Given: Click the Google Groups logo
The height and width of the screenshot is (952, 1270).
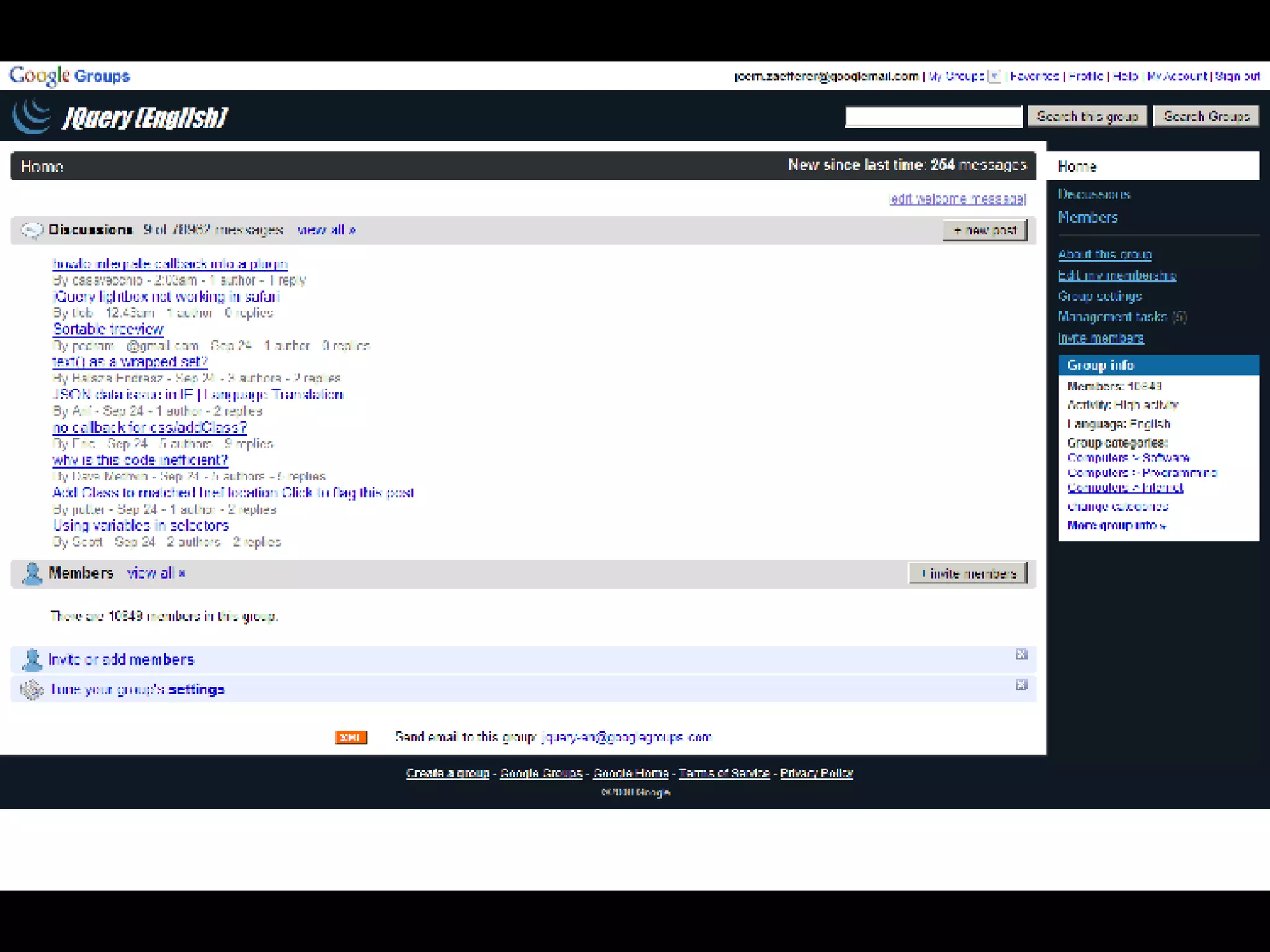Looking at the screenshot, I should click(x=69, y=76).
